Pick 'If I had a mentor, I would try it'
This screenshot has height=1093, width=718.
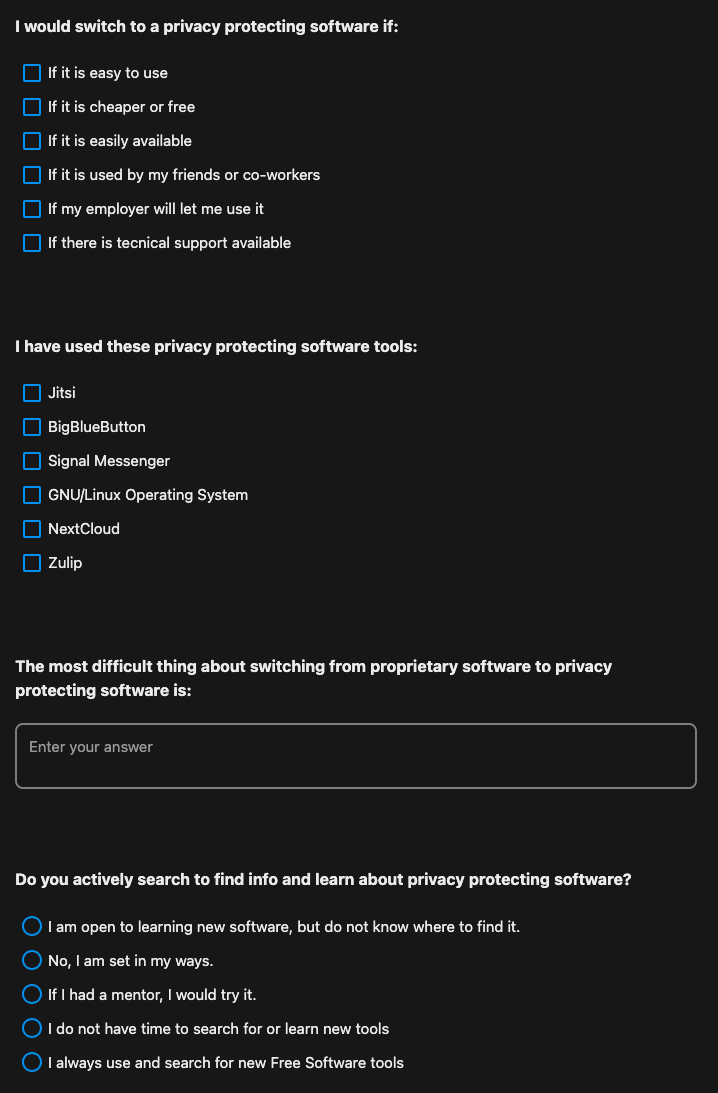(x=32, y=995)
